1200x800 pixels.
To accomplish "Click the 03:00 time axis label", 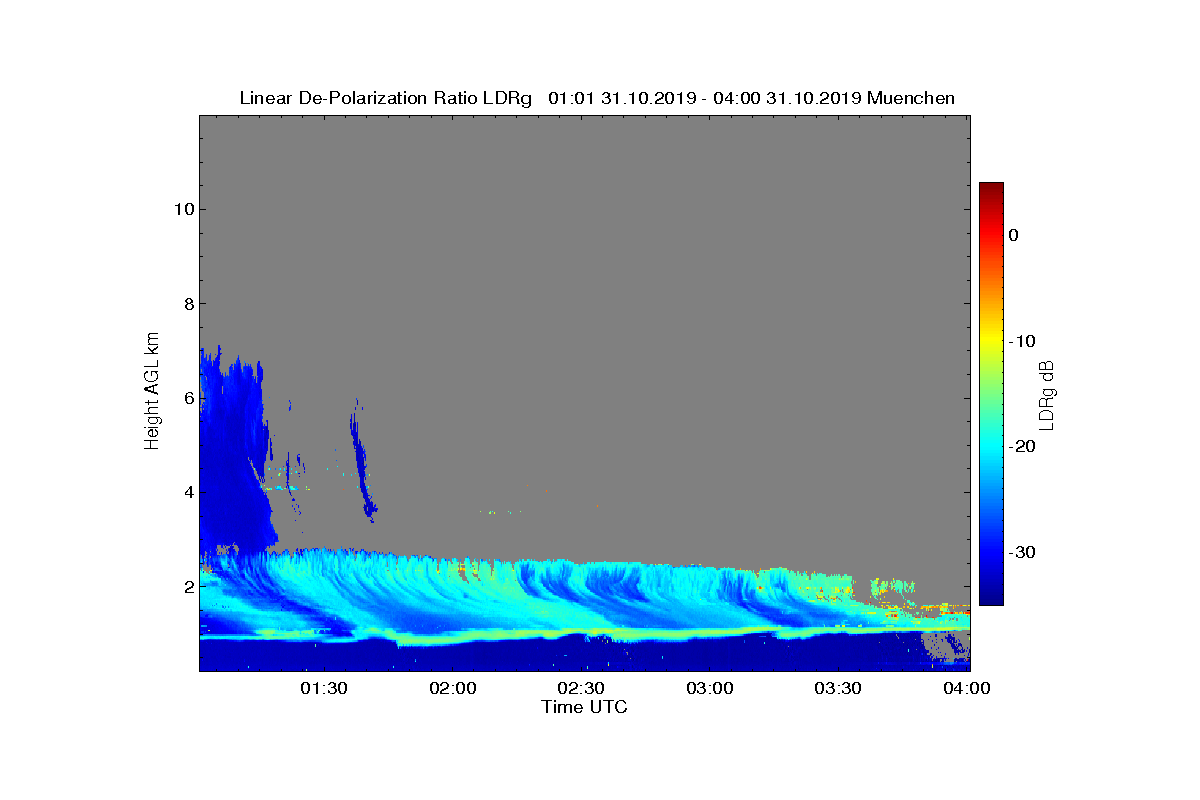I will pyautogui.click(x=710, y=690).
